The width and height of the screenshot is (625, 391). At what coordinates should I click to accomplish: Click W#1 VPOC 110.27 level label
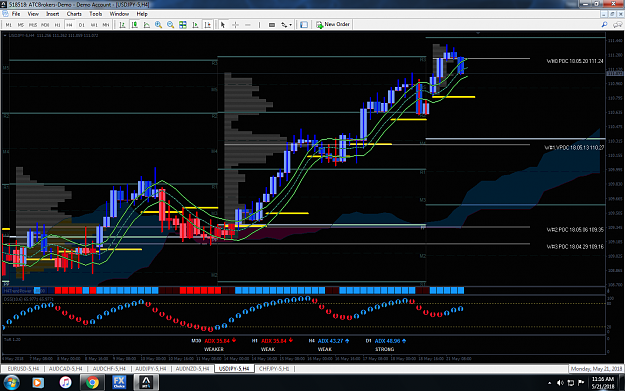click(574, 148)
